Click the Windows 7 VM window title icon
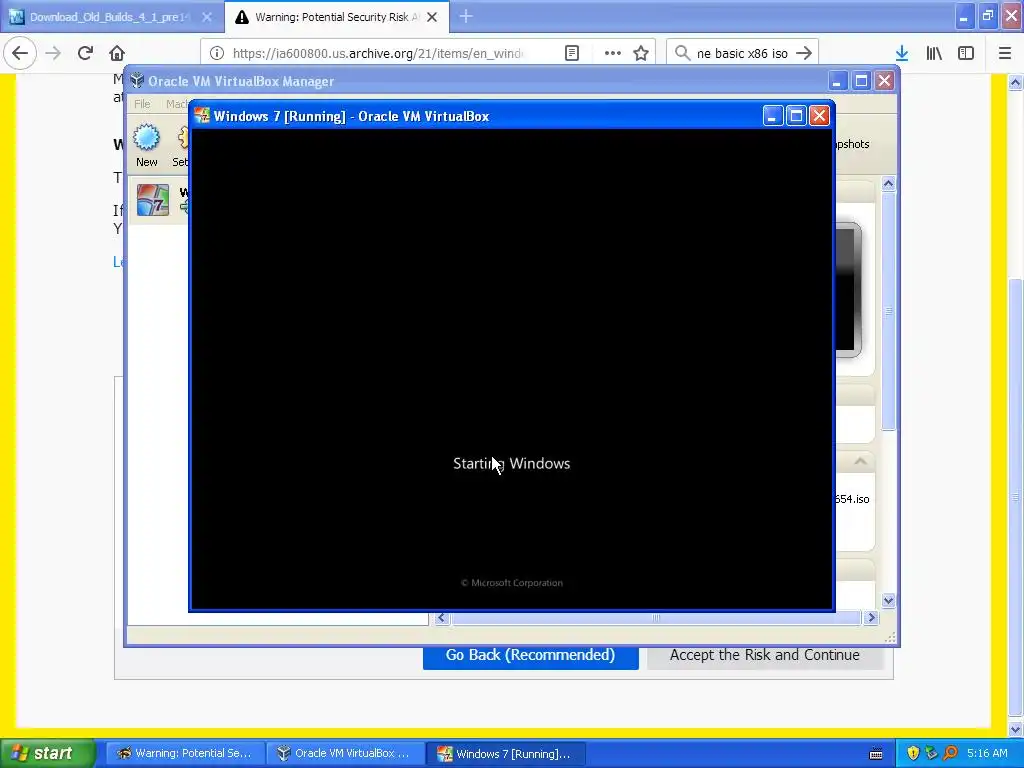1024x768 pixels. click(202, 116)
